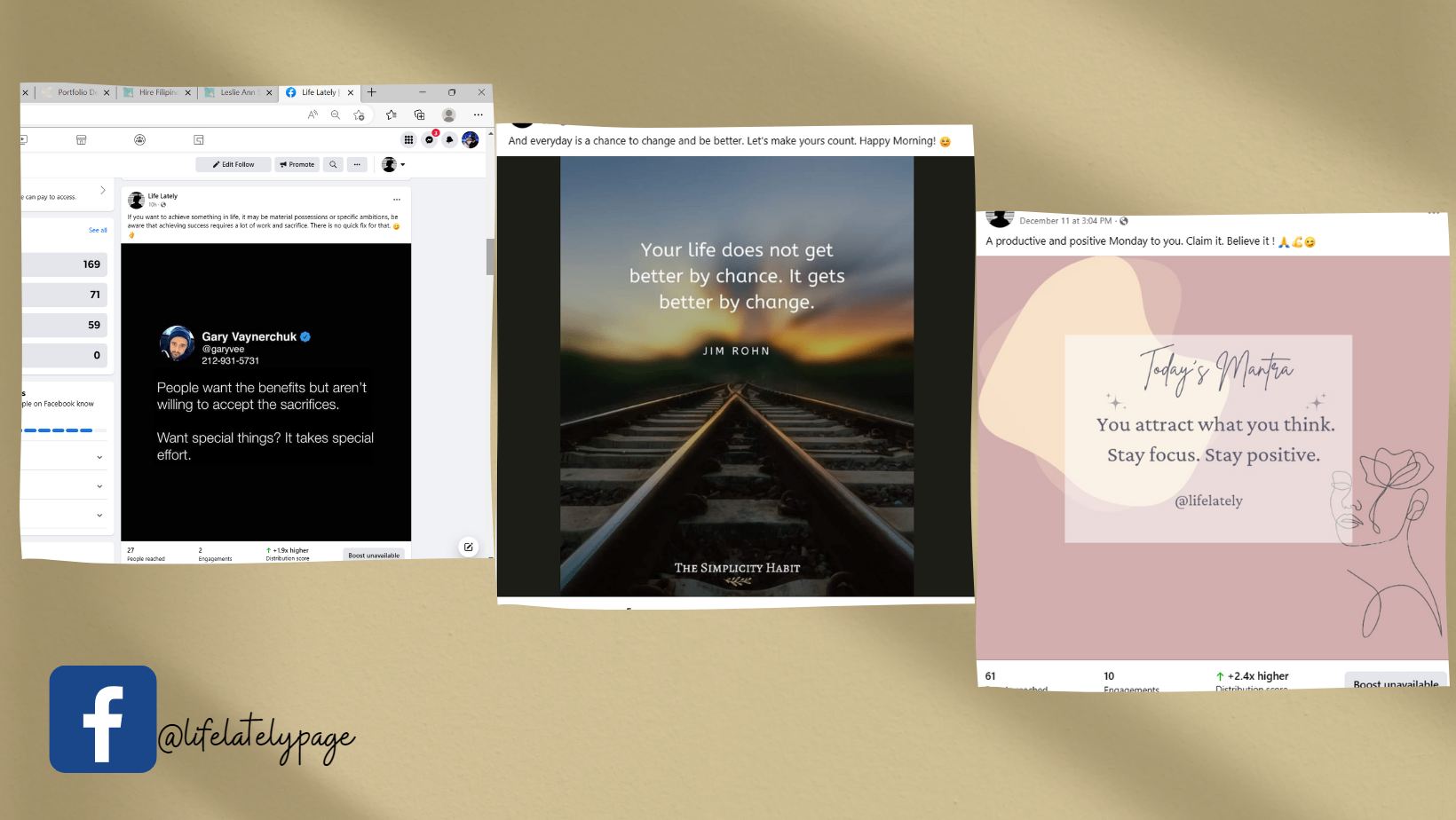Click the '+1.9x higher' distribution score
This screenshot has height=820, width=1456.
(289, 550)
